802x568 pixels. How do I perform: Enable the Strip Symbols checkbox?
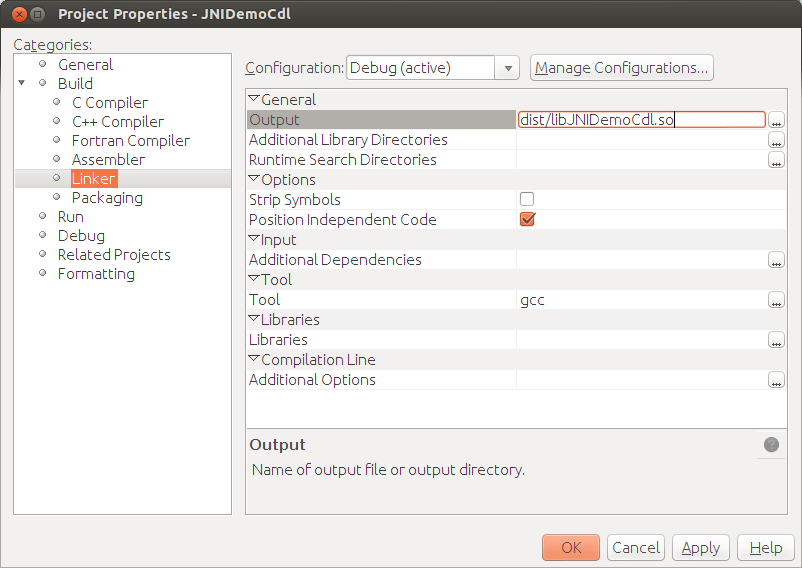[527, 200]
